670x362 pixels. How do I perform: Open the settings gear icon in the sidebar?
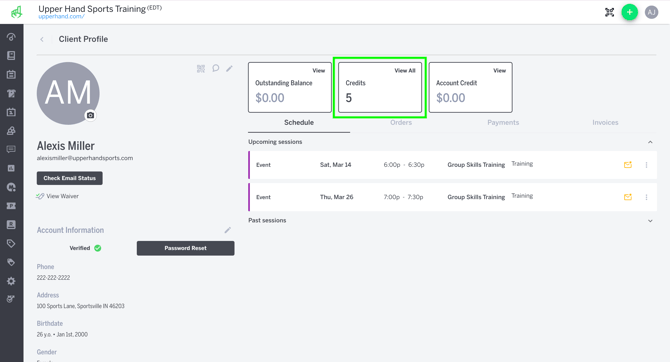(11, 281)
